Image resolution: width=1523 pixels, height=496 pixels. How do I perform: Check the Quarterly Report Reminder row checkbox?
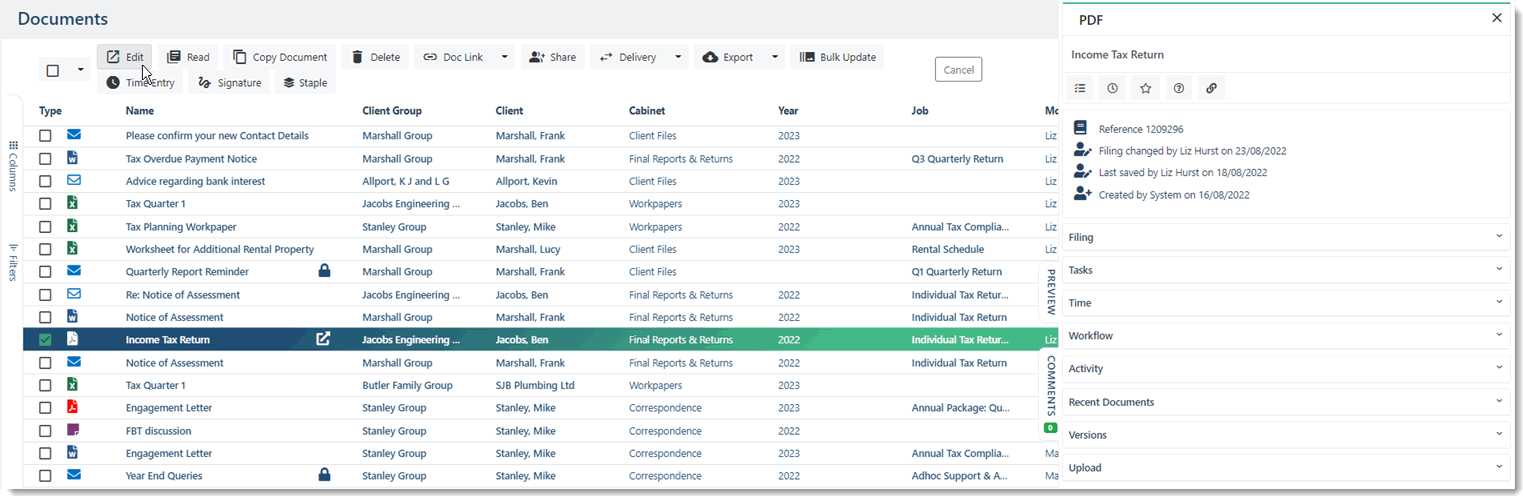point(45,272)
